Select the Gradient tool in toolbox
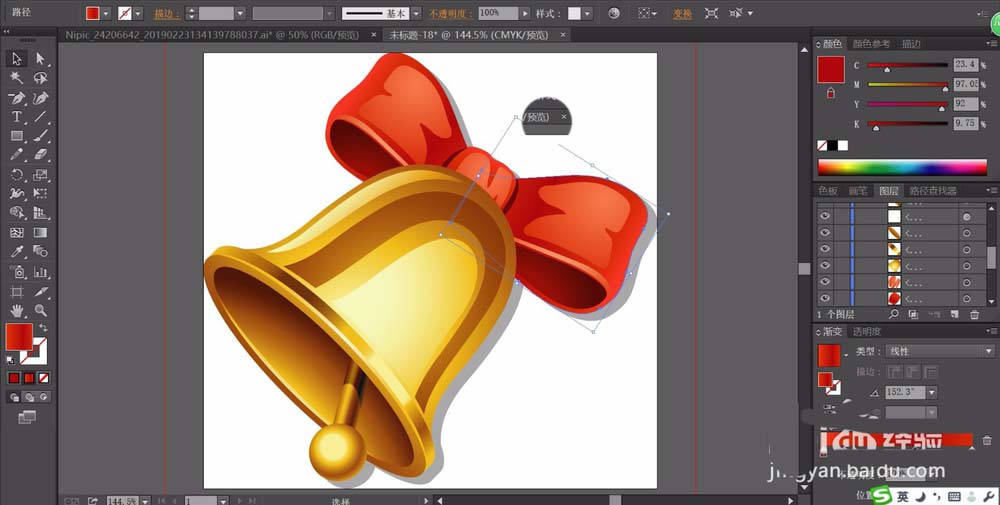This screenshot has height=505, width=1000. 41,233
